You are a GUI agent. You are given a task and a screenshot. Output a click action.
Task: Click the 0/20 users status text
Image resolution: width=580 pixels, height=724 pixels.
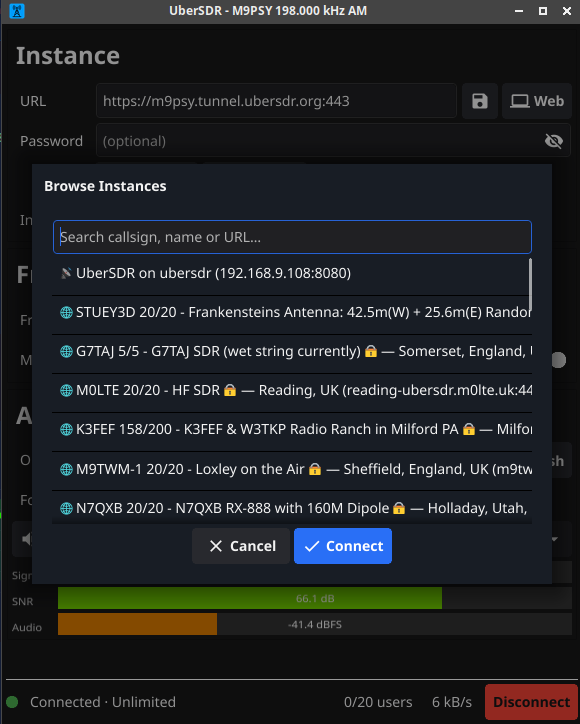(x=378, y=702)
